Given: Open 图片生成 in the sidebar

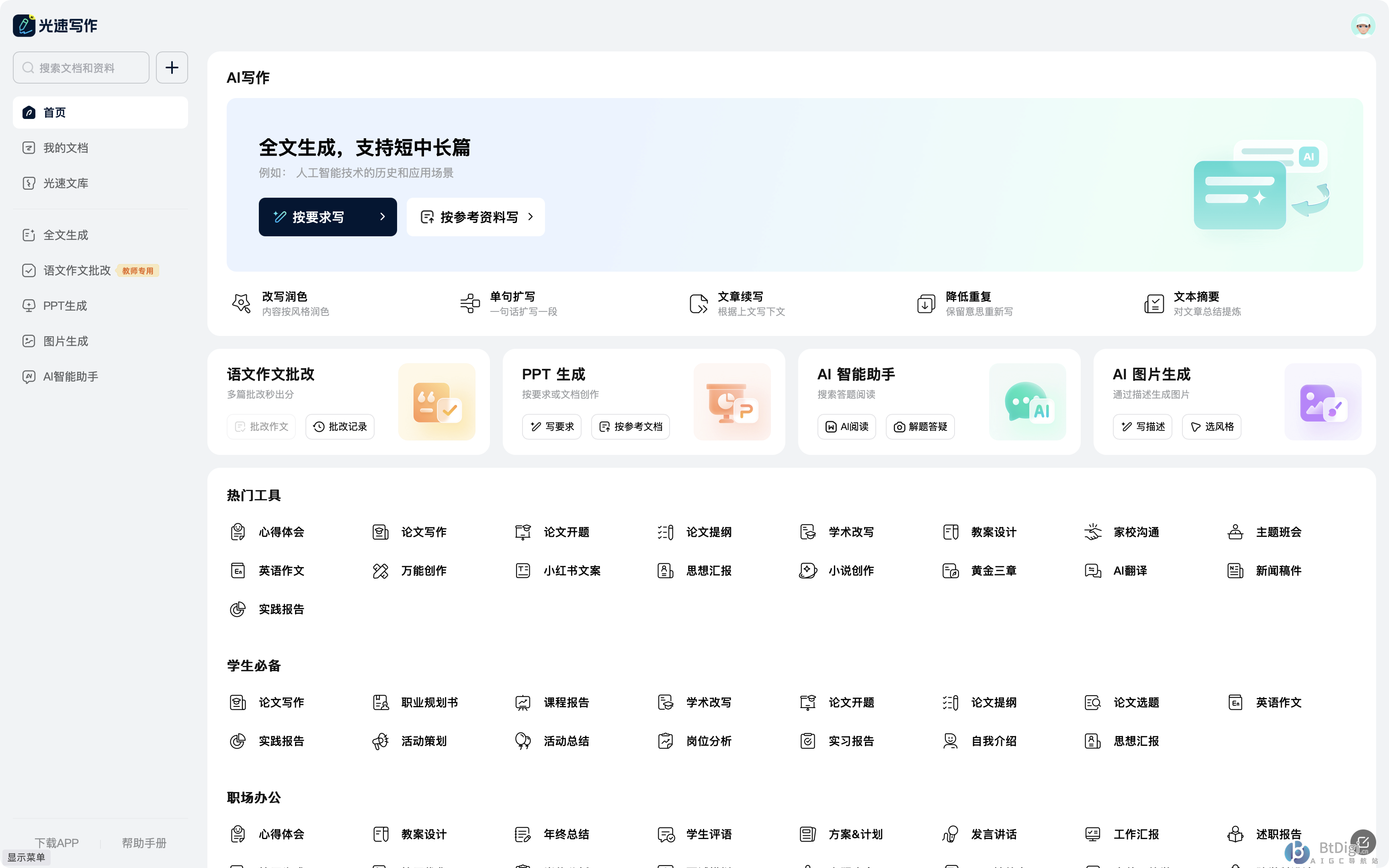Looking at the screenshot, I should click(x=100, y=341).
